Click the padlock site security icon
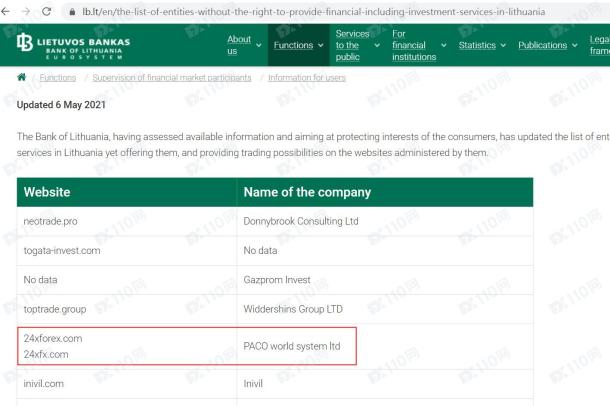Viewport: 610px width, 406px height. (72, 12)
